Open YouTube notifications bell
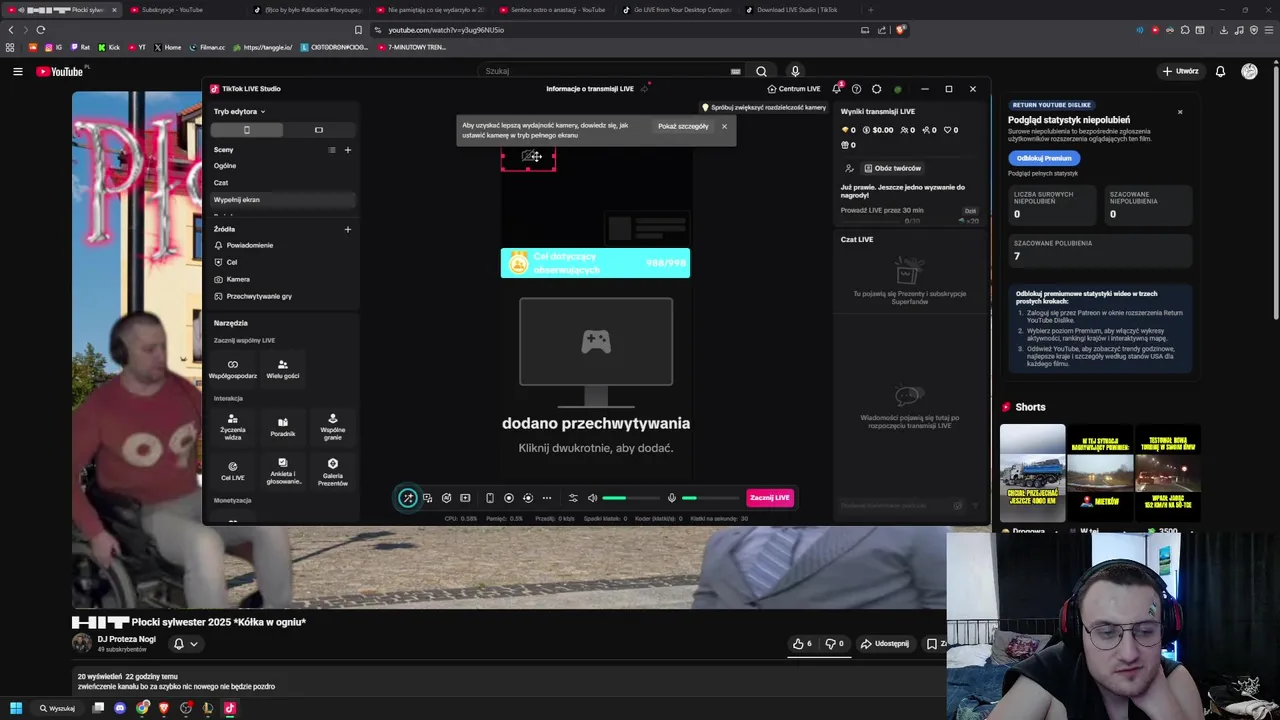 coord(1220,71)
